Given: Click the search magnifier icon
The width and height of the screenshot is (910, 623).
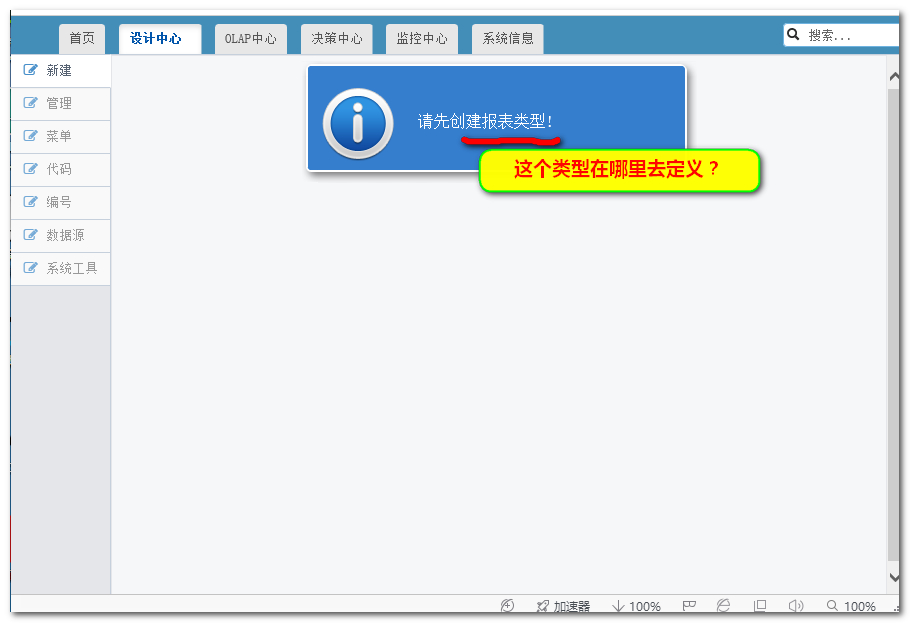Looking at the screenshot, I should point(793,35).
